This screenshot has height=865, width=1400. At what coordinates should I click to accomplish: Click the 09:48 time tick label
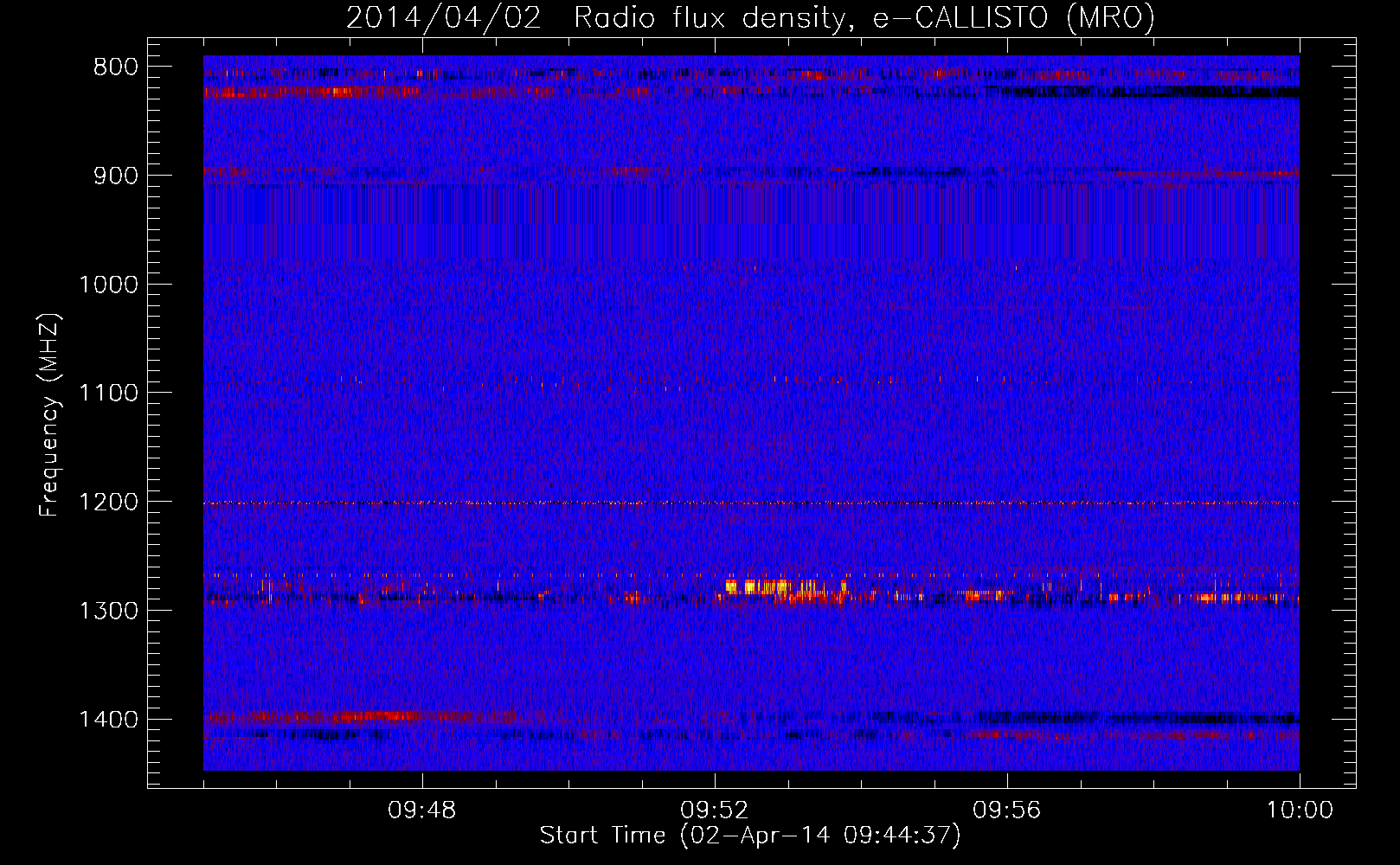tap(422, 811)
